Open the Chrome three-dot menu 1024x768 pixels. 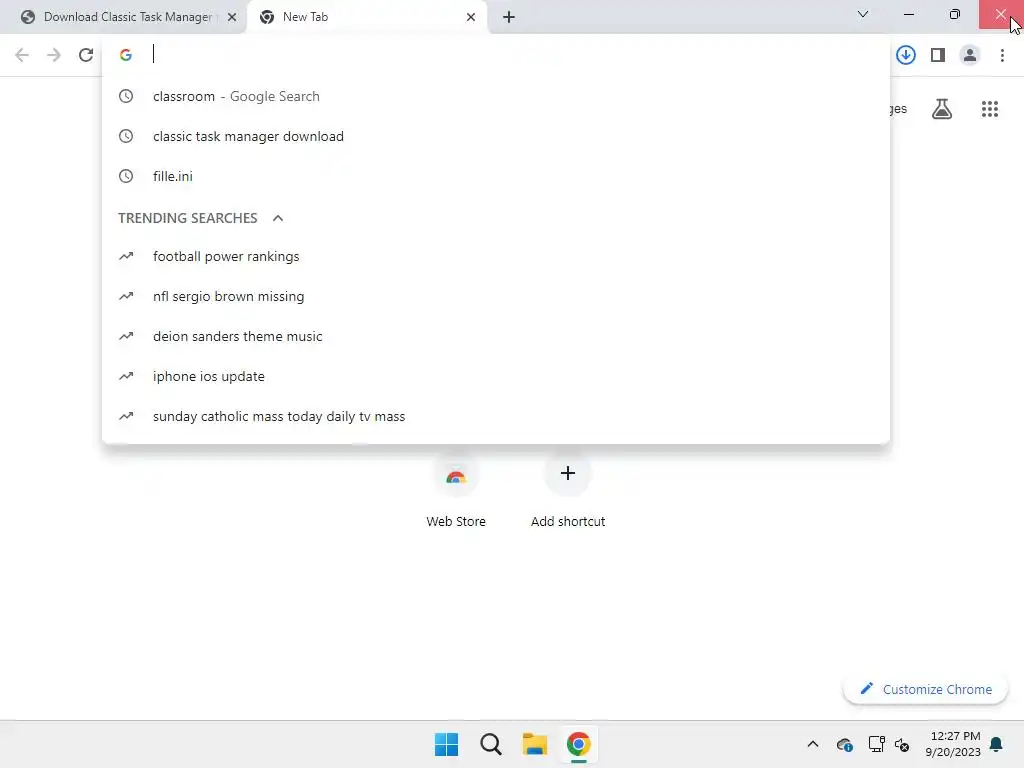1002,55
